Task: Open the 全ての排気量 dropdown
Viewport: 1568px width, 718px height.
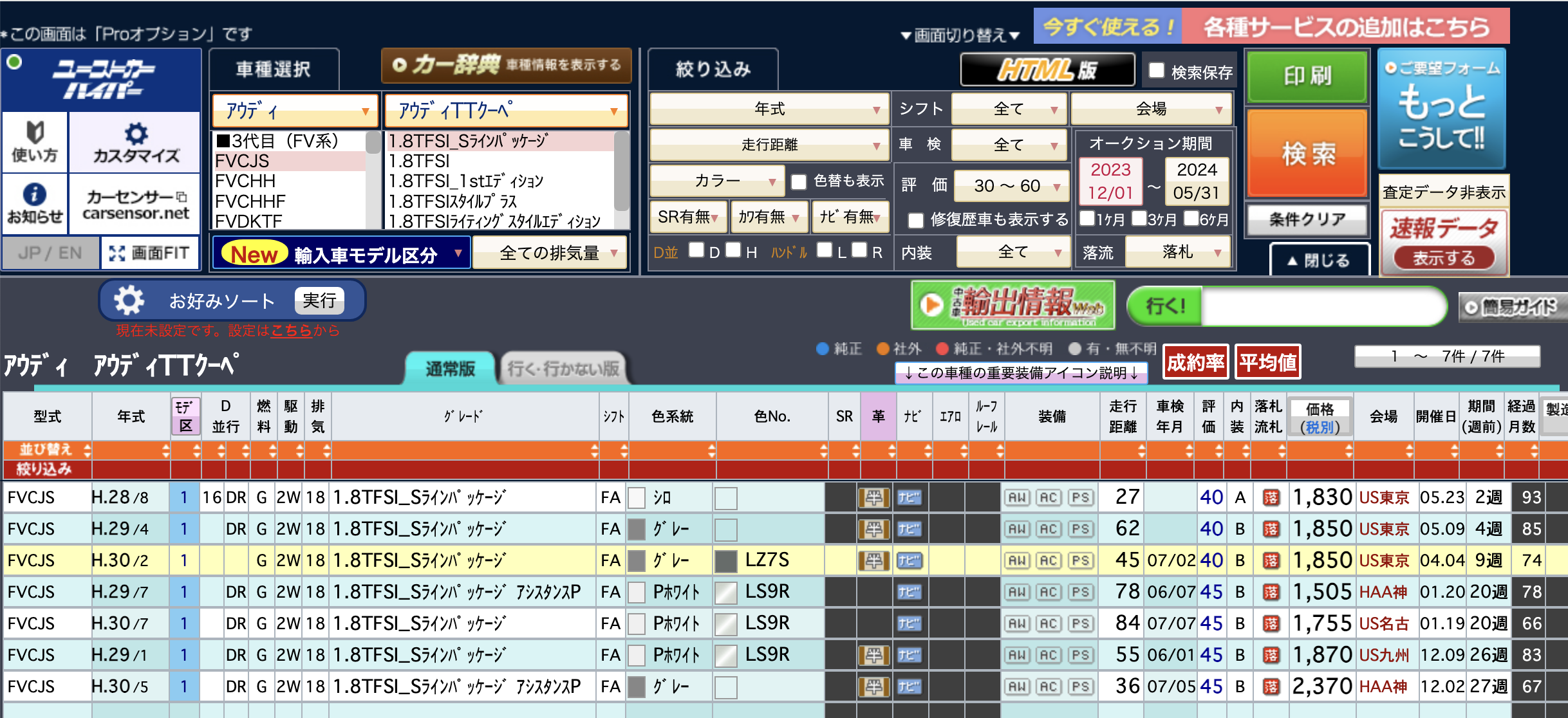Action: click(x=550, y=253)
